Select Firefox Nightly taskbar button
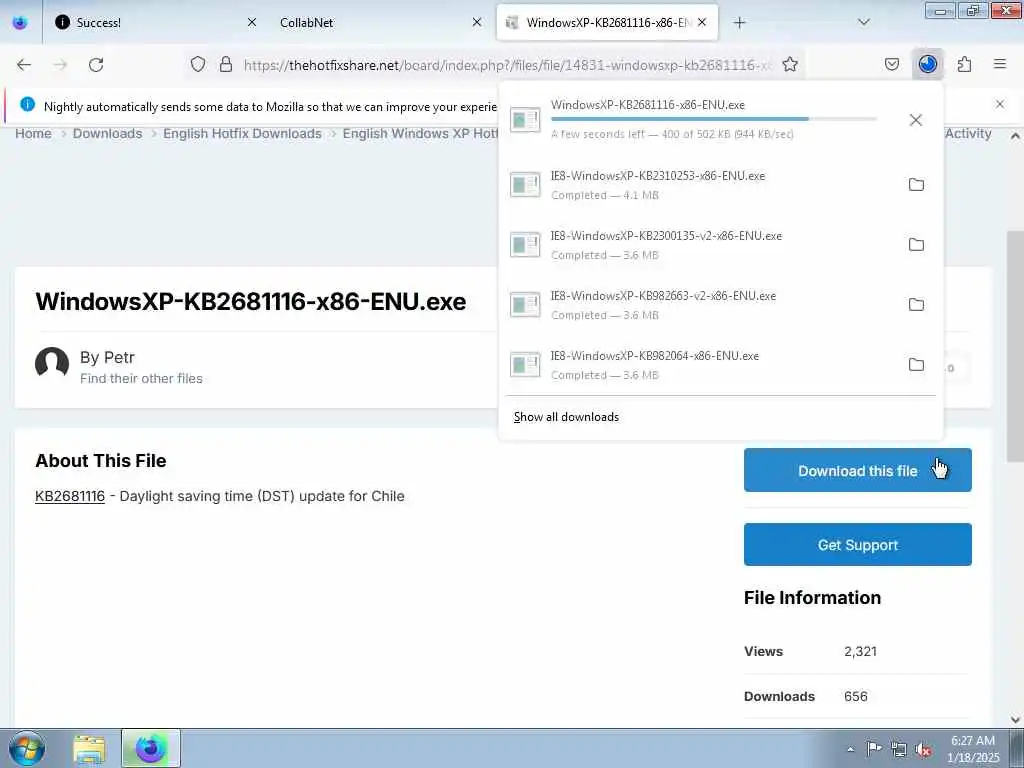Screen dimensions: 1024x768 [151, 749]
